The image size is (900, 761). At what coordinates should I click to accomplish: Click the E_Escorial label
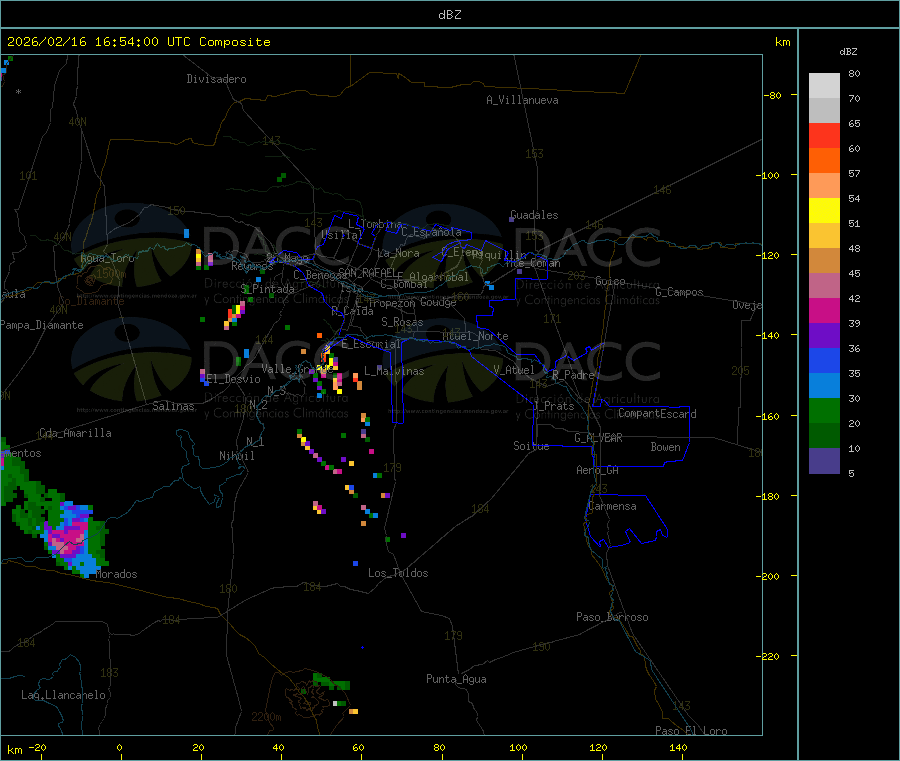[x=370, y=344]
